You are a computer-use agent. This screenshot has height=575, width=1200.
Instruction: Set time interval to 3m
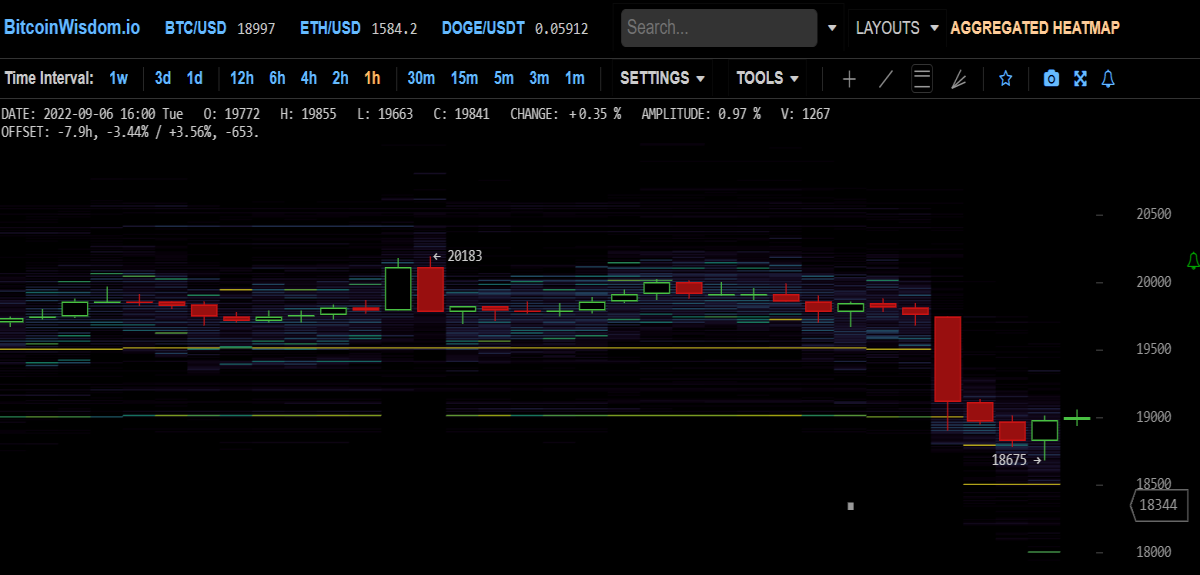coord(539,78)
